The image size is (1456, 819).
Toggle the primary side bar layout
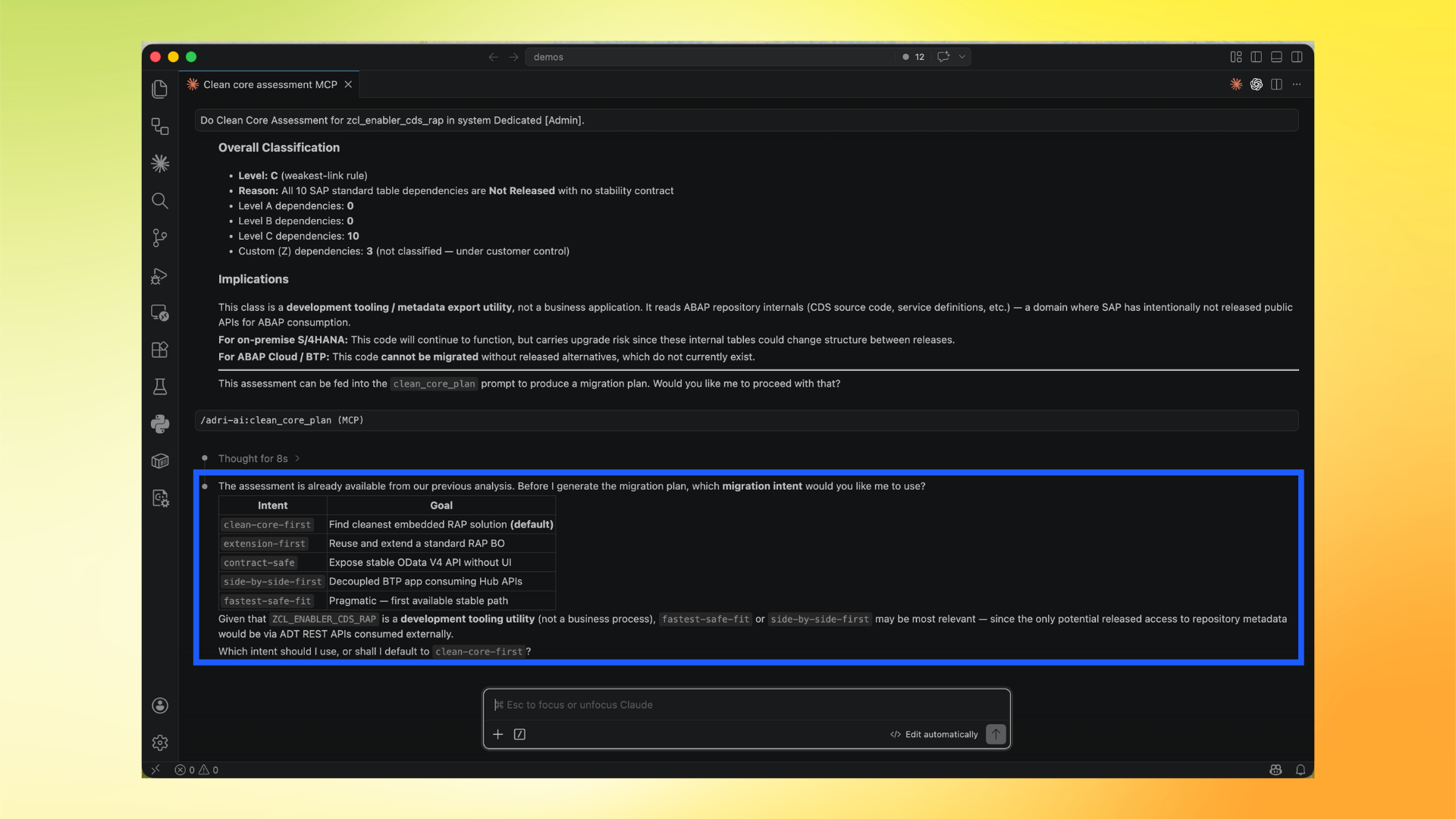1257,57
